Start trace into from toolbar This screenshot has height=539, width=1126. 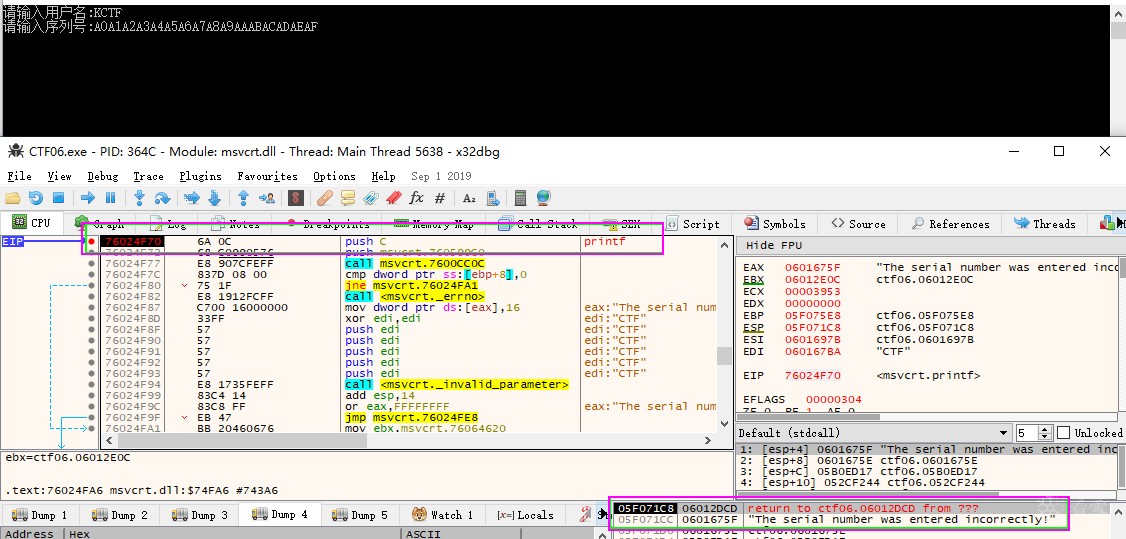(x=192, y=198)
